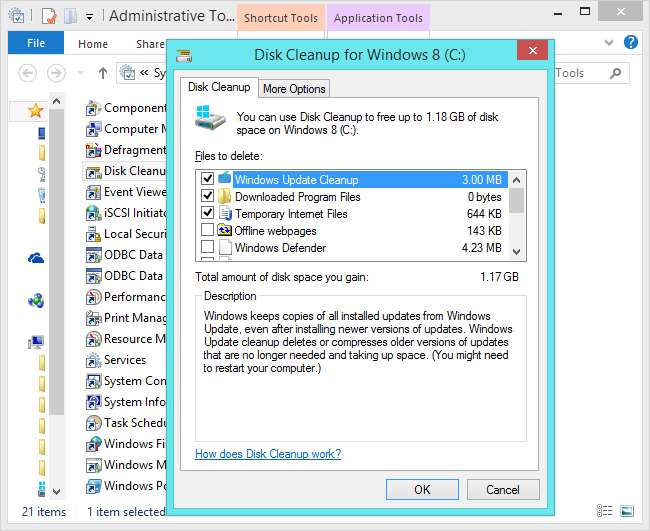
Task: Select Computer Management shortcut in Explorer
Action: [125, 129]
